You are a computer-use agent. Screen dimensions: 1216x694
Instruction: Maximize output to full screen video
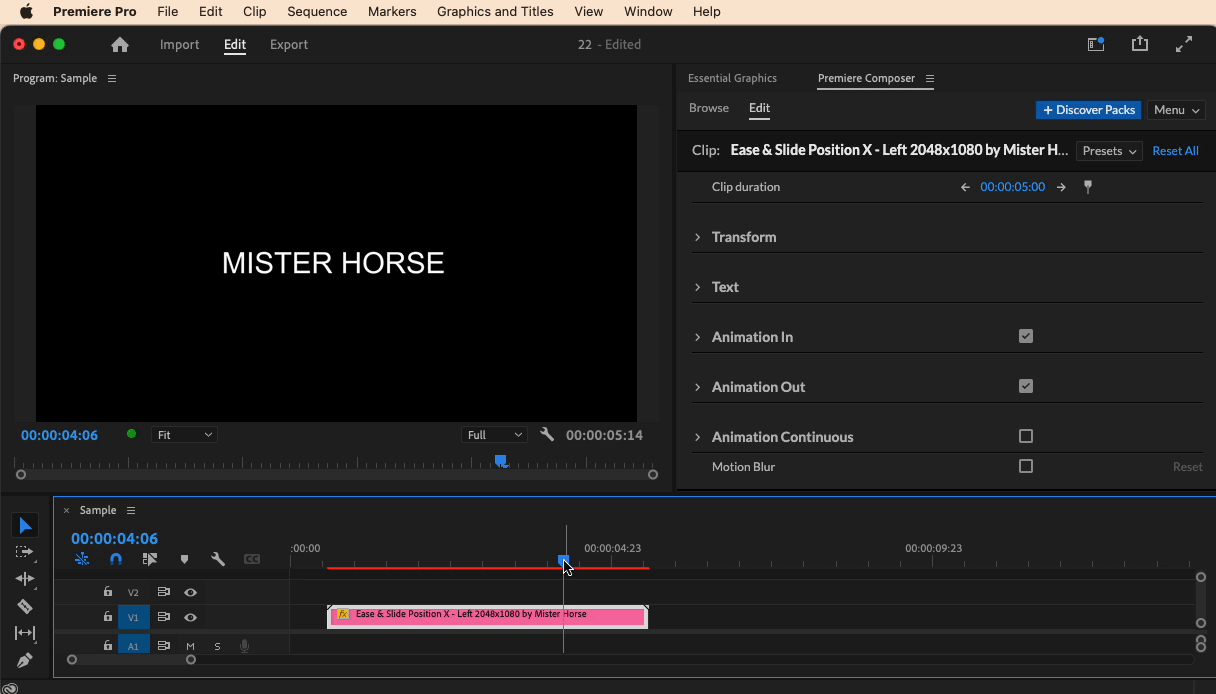coord(1184,44)
